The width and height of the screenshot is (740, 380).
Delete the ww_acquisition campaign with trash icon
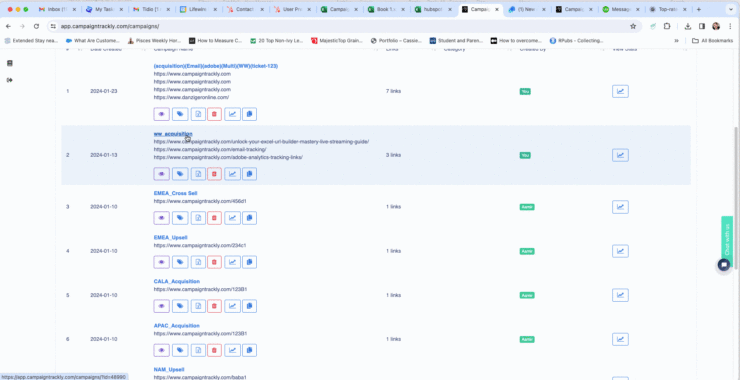pyautogui.click(x=214, y=174)
